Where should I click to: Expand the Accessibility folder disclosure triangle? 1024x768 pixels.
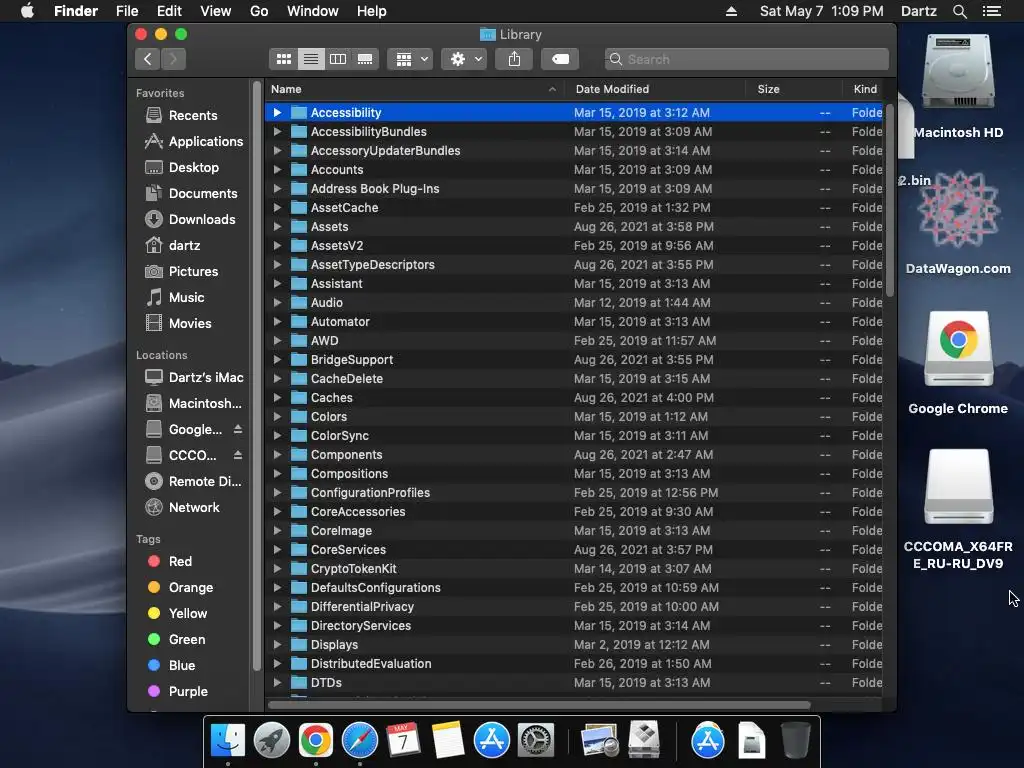pyautogui.click(x=278, y=113)
